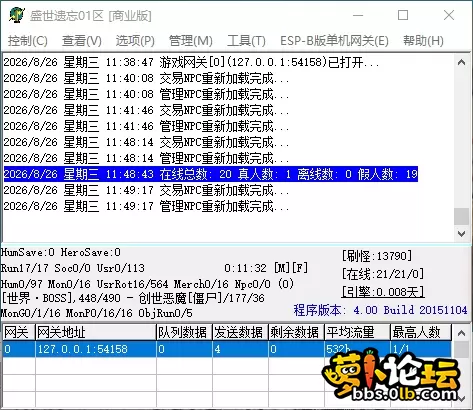Click the [刷怪:13790] status label

click(377, 256)
